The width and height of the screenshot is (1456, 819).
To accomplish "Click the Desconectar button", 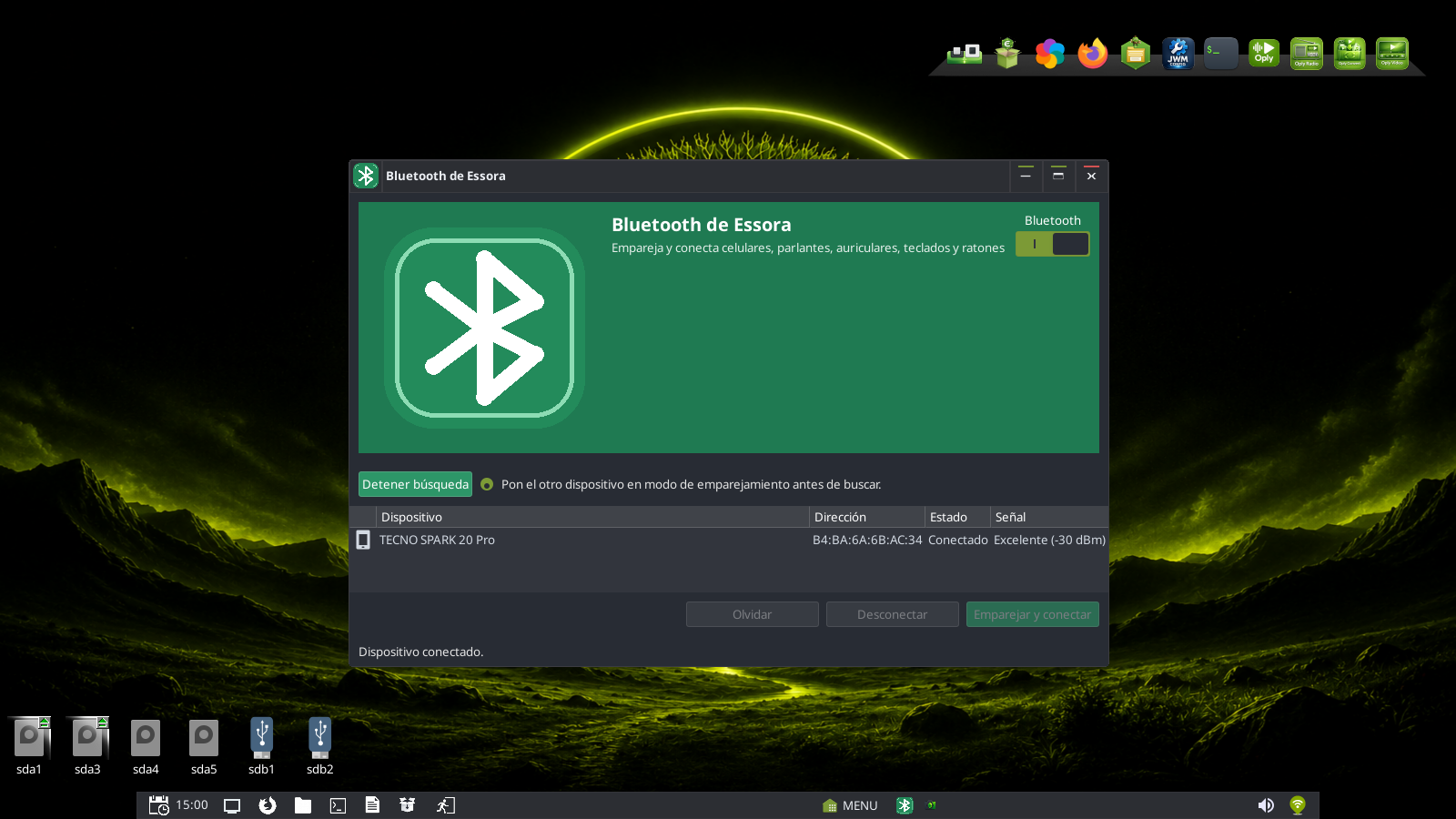I will coord(893,614).
